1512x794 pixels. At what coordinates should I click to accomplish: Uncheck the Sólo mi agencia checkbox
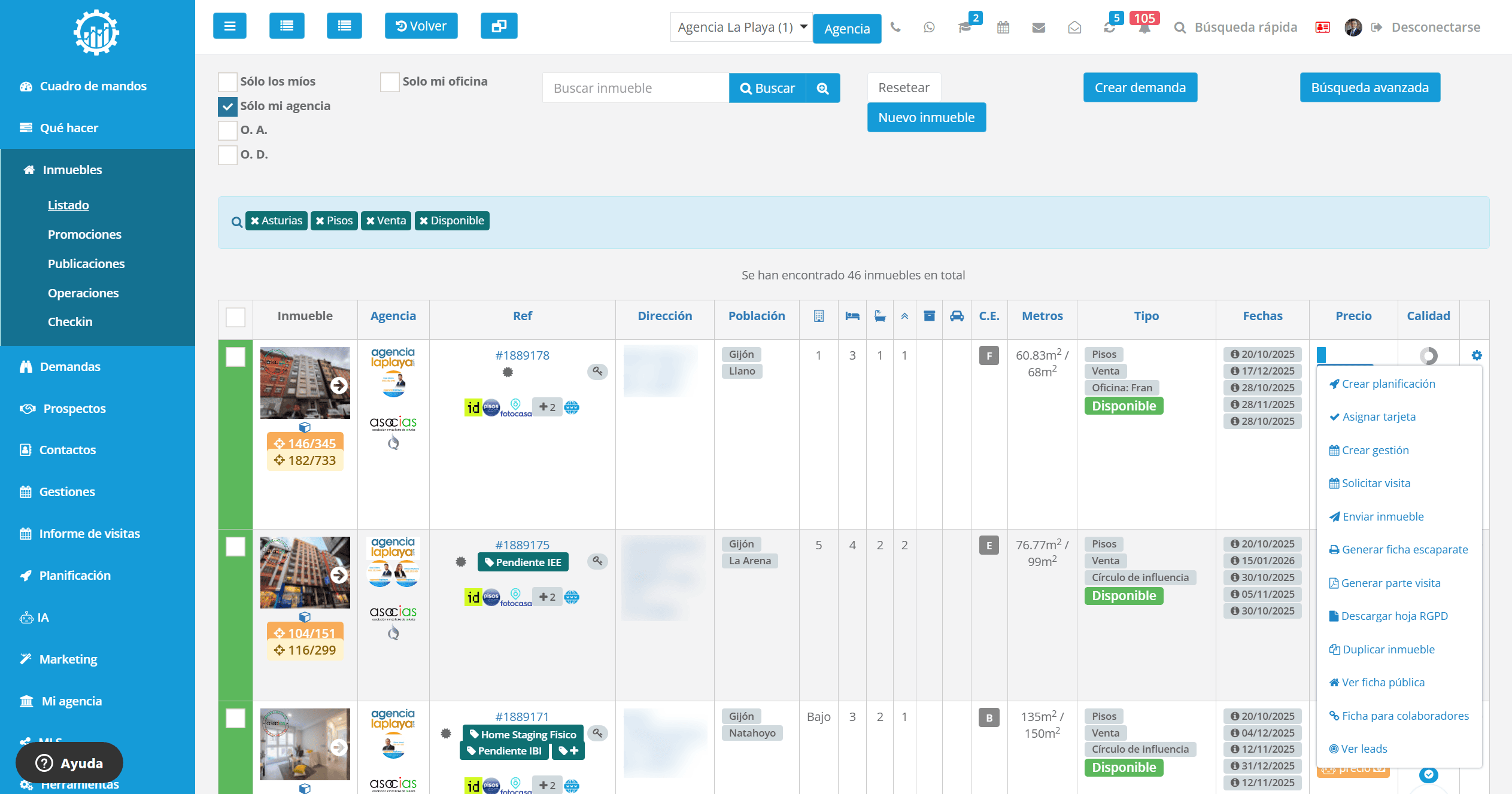[227, 107]
